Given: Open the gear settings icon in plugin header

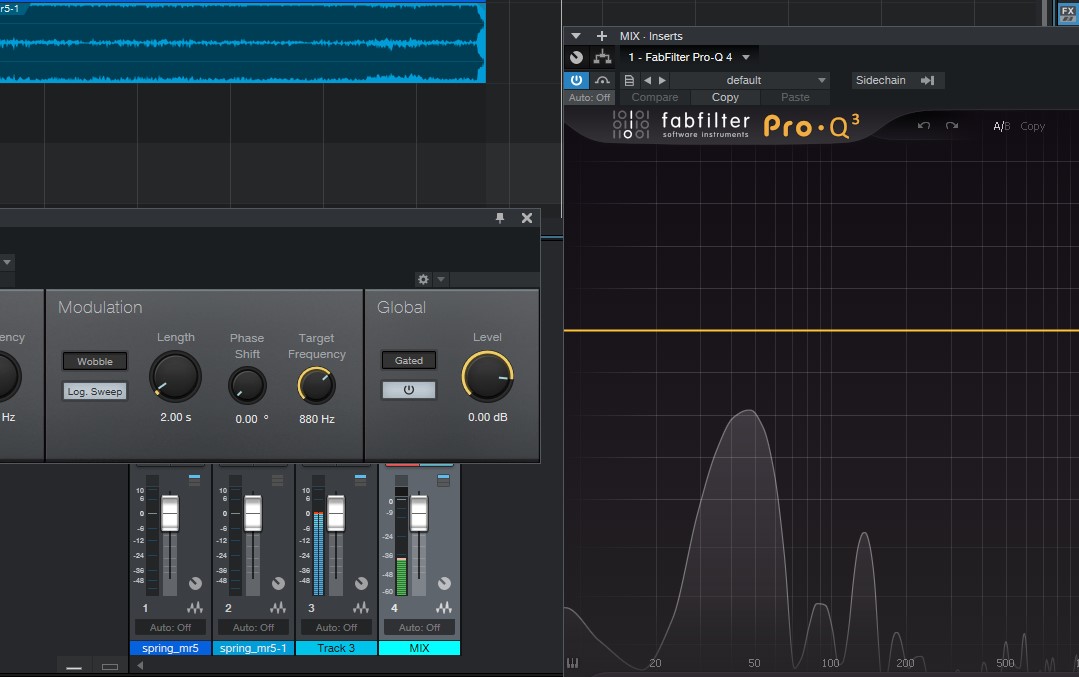Looking at the screenshot, I should [423, 279].
